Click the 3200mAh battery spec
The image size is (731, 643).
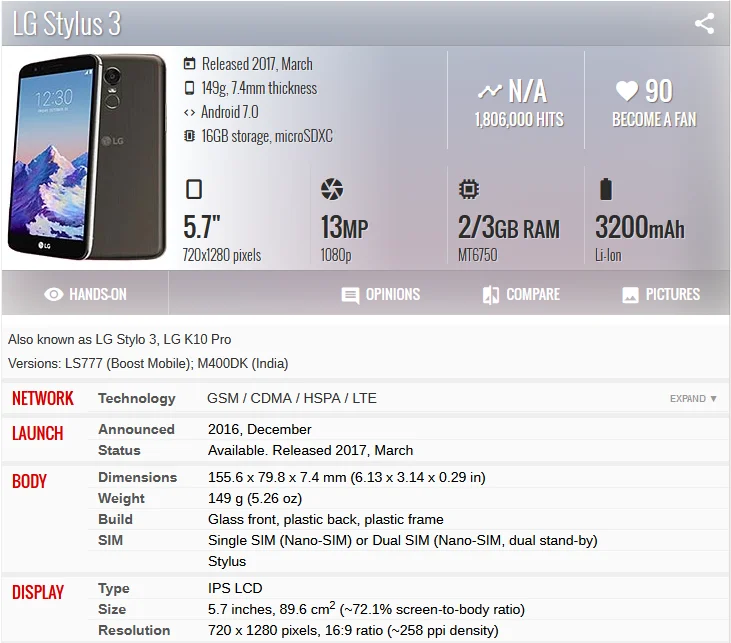[640, 227]
